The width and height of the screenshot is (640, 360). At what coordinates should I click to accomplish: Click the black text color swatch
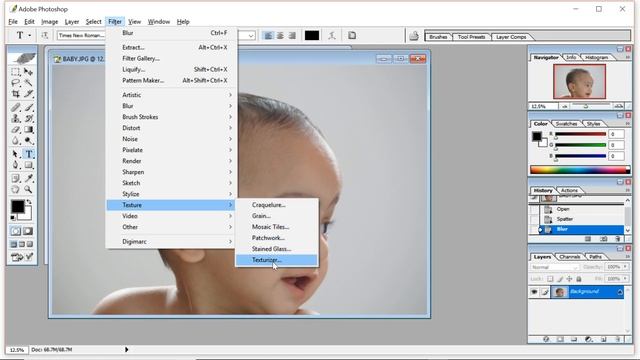pos(312,36)
